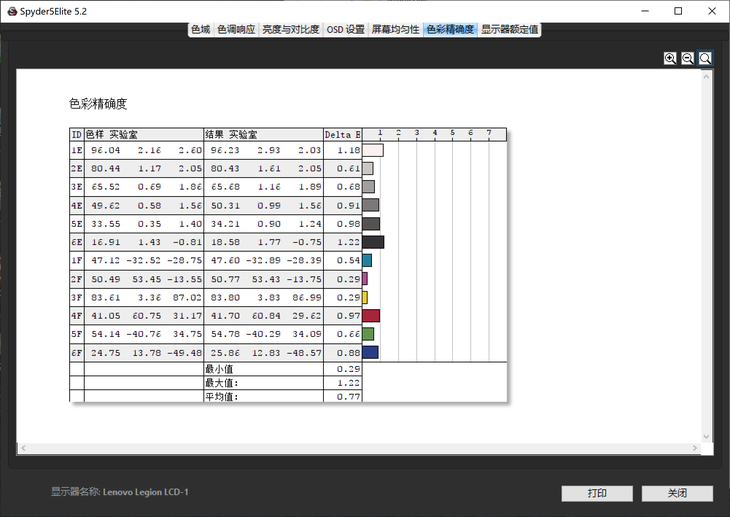Click the Delta E column header
This screenshot has height=517, width=730.
pos(343,135)
